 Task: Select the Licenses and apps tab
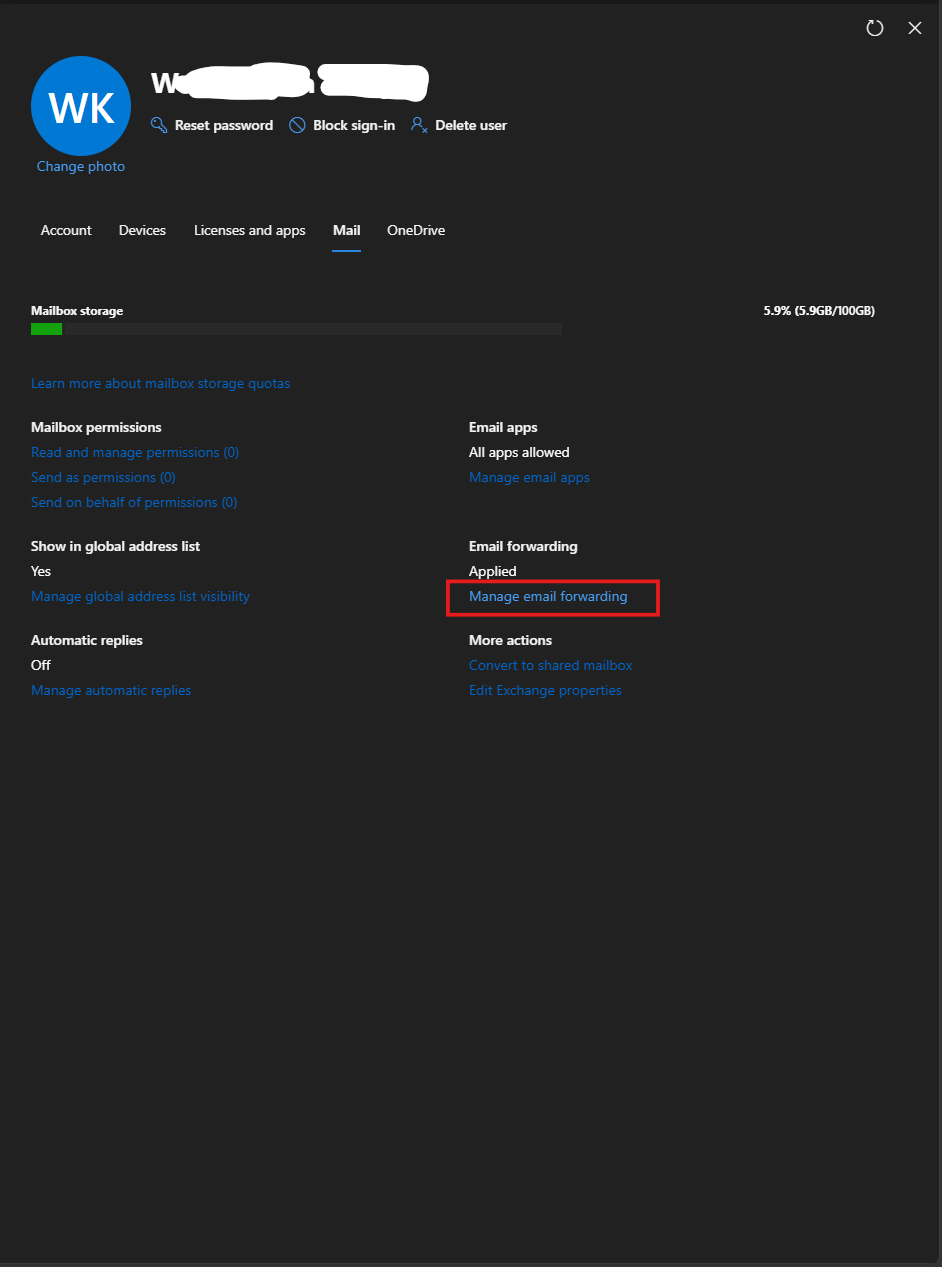tap(250, 230)
